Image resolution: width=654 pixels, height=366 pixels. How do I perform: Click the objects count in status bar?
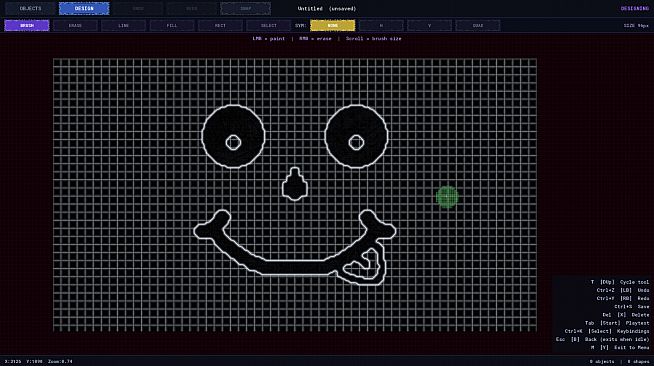point(602,361)
